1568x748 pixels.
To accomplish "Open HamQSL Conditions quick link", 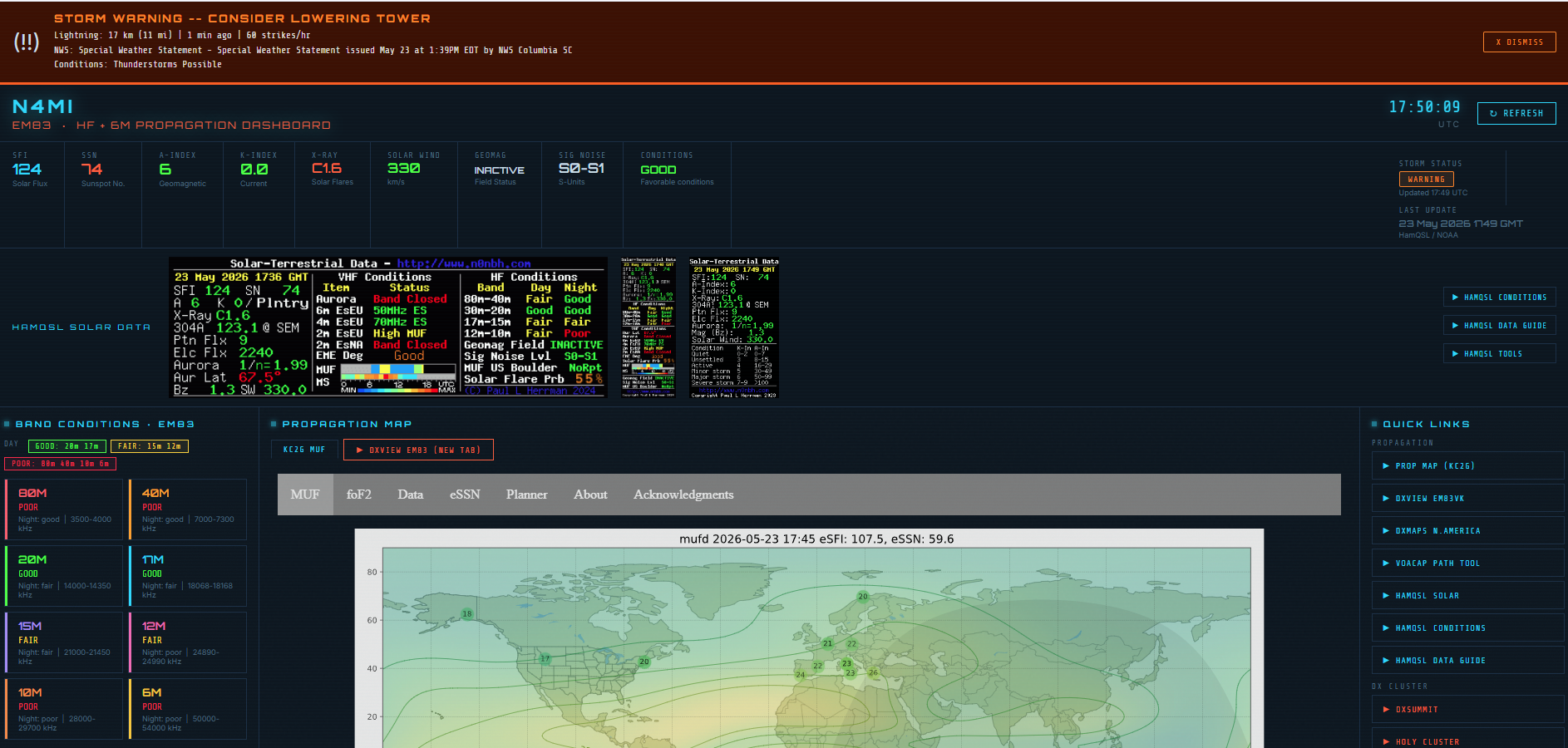I will click(1467, 627).
